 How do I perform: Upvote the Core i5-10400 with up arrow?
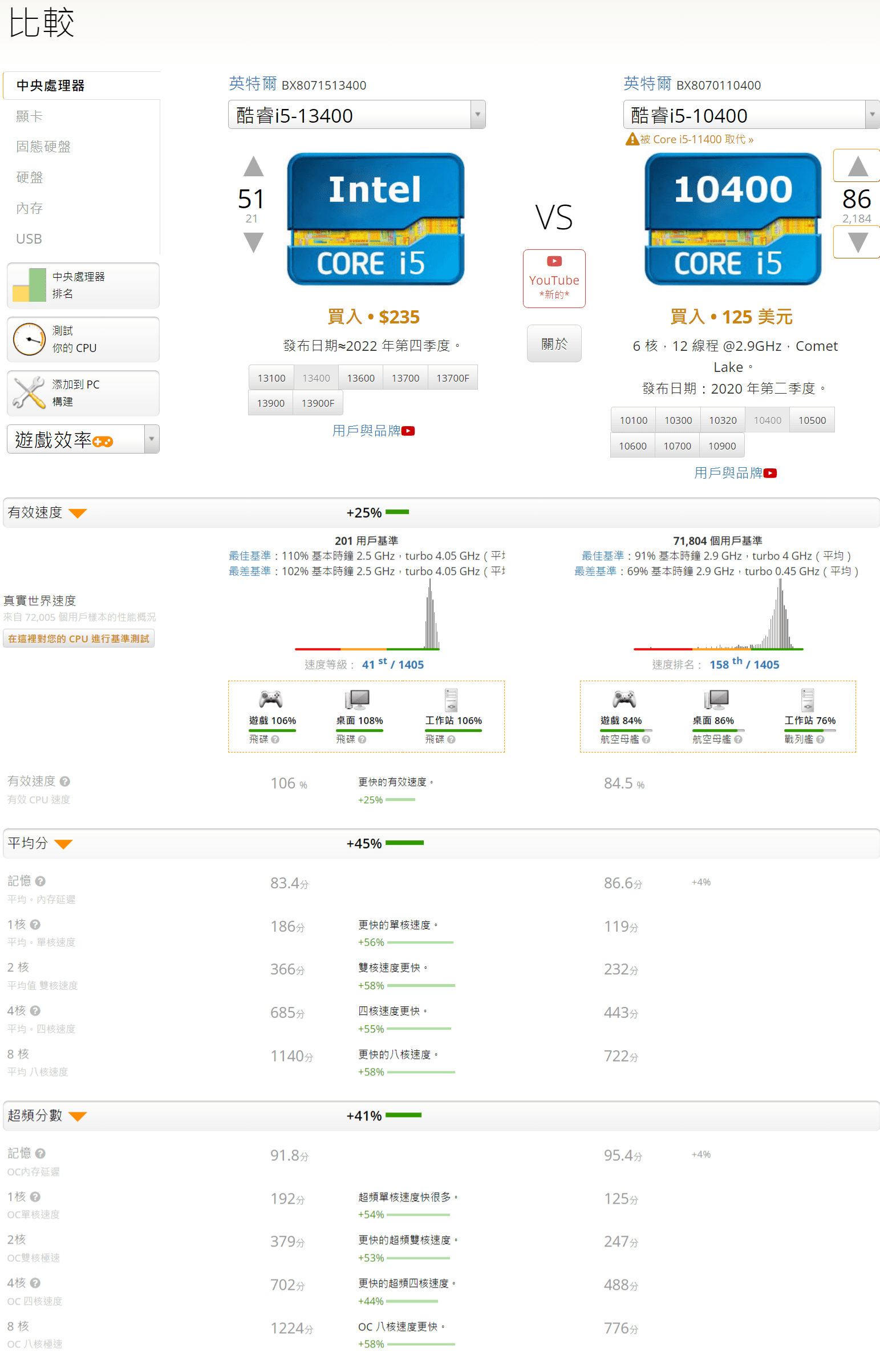(857, 166)
